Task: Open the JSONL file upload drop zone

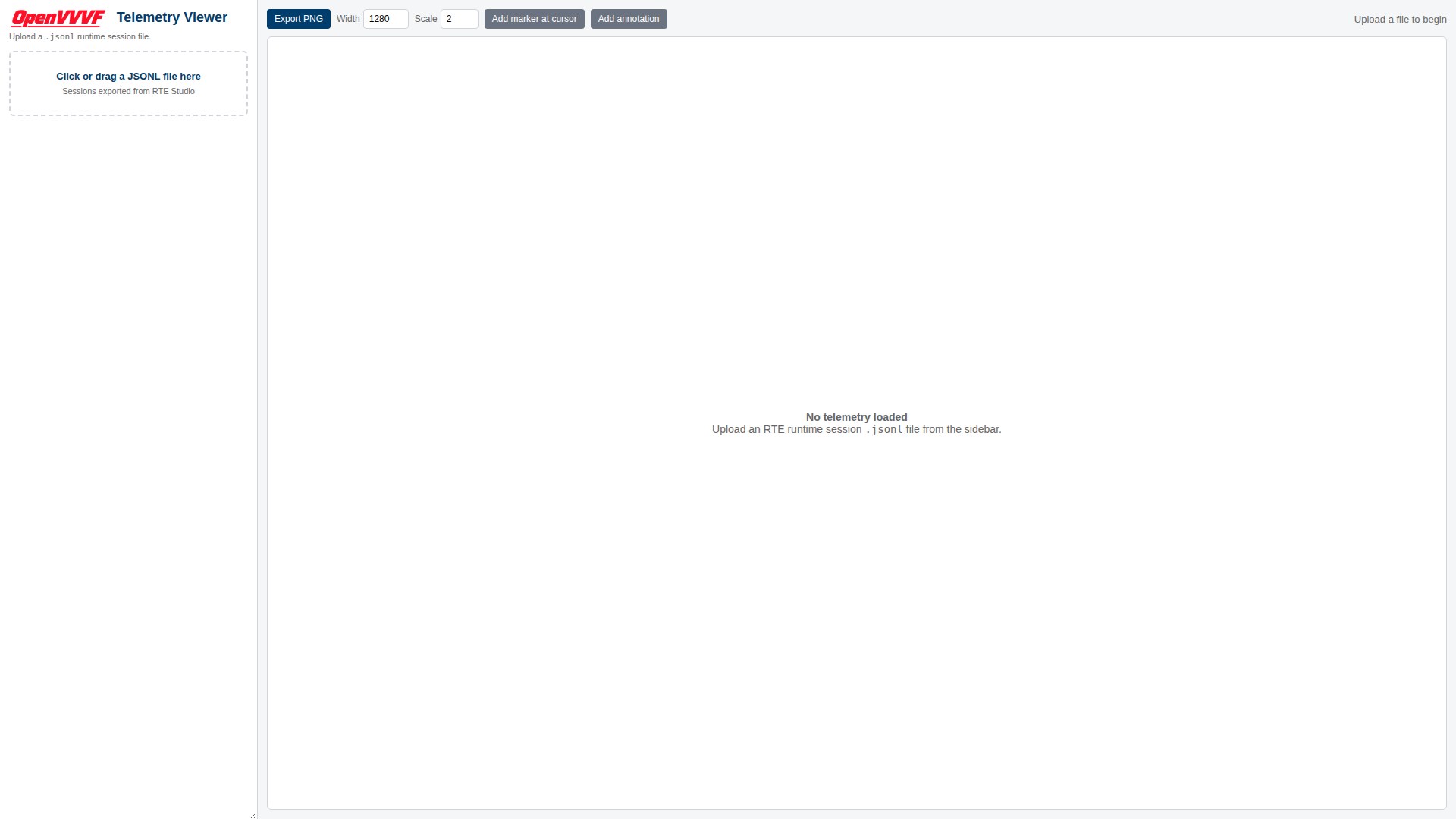Action: coord(128,83)
